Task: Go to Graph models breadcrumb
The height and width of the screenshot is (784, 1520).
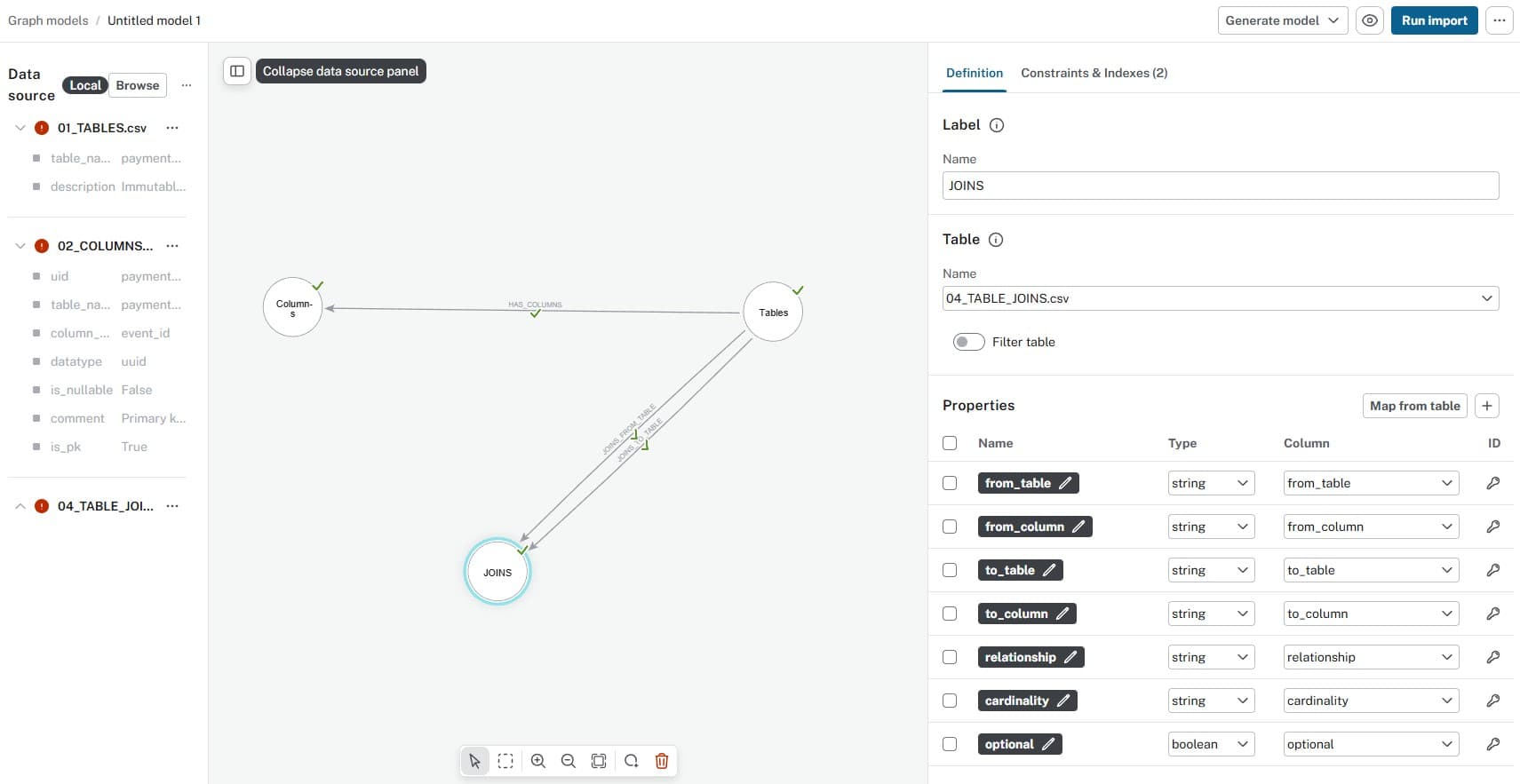Action: [48, 20]
